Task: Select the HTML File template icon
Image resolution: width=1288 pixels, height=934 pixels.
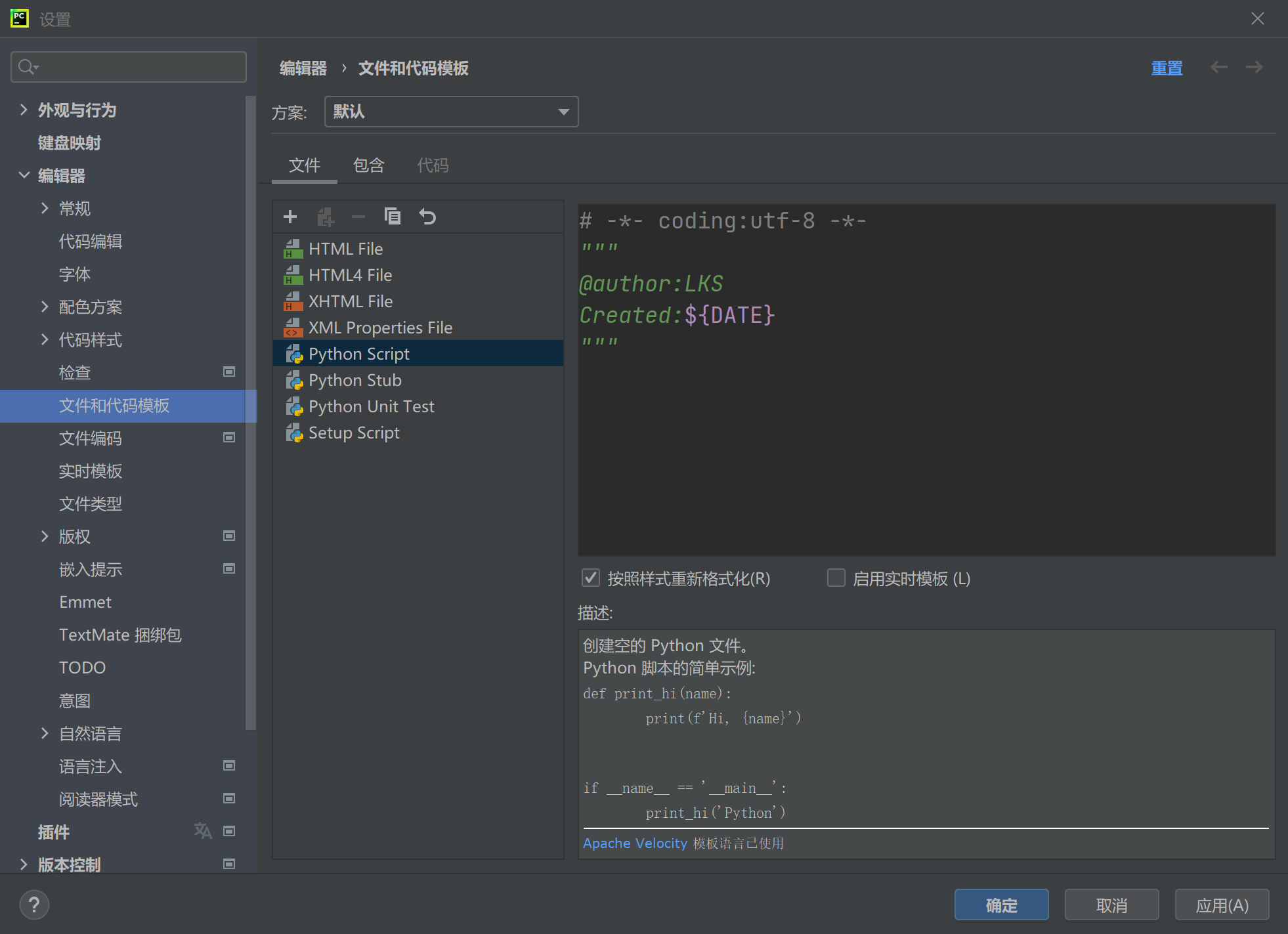Action: pos(294,248)
